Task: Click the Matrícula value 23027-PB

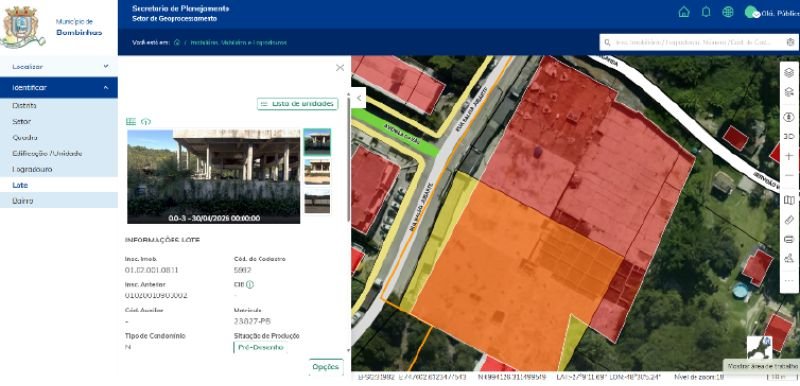Action: [252, 321]
